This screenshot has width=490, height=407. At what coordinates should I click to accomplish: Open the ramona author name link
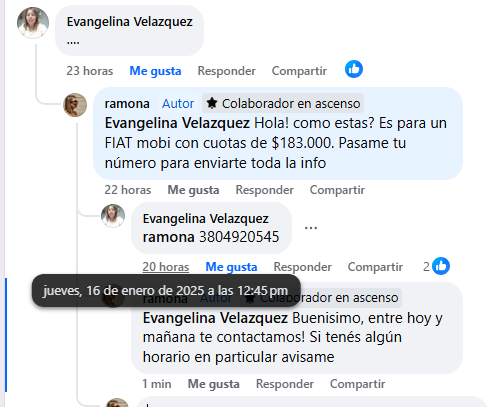tap(127, 104)
